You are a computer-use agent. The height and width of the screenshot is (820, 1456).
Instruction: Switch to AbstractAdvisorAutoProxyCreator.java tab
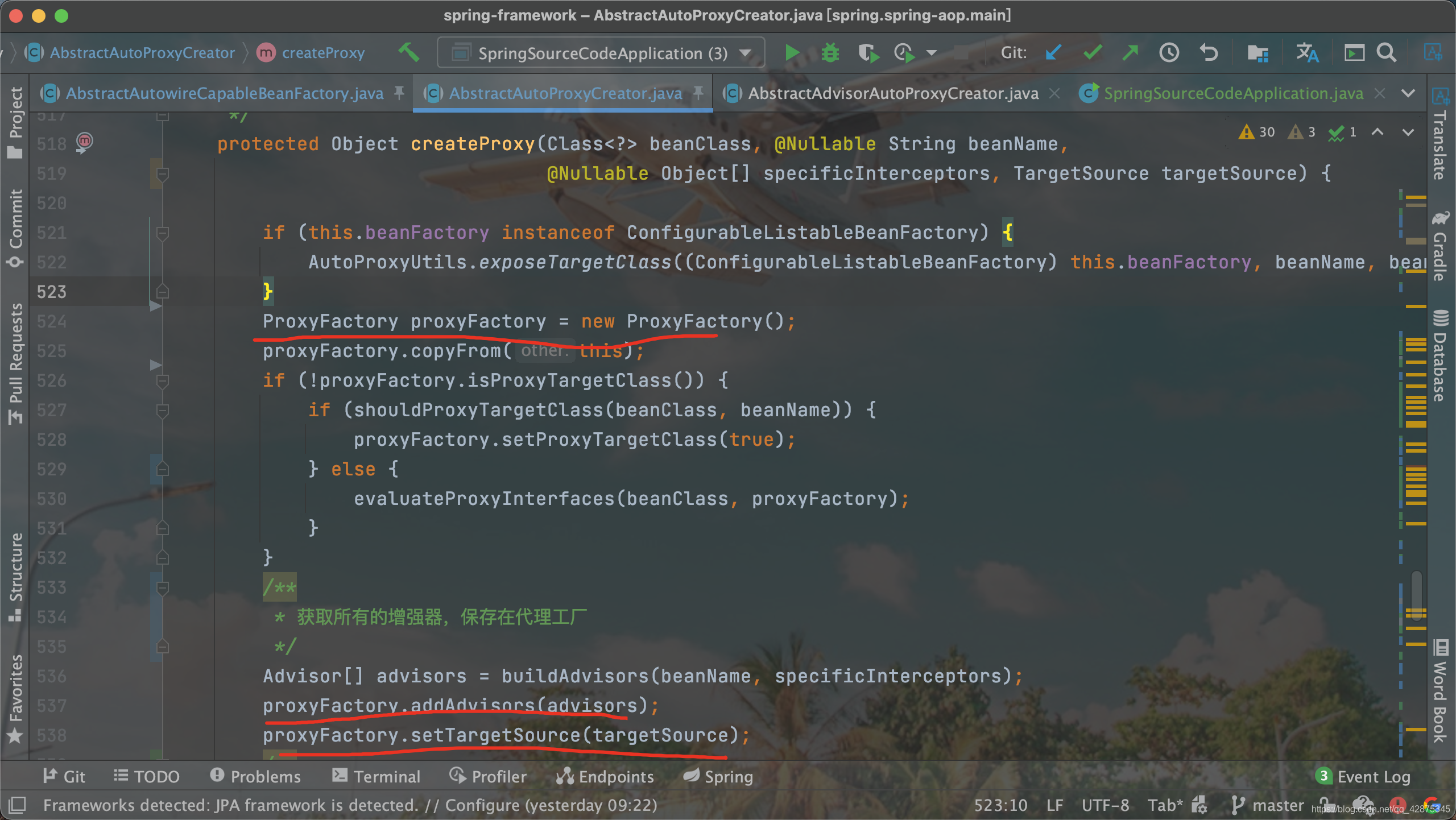(893, 93)
